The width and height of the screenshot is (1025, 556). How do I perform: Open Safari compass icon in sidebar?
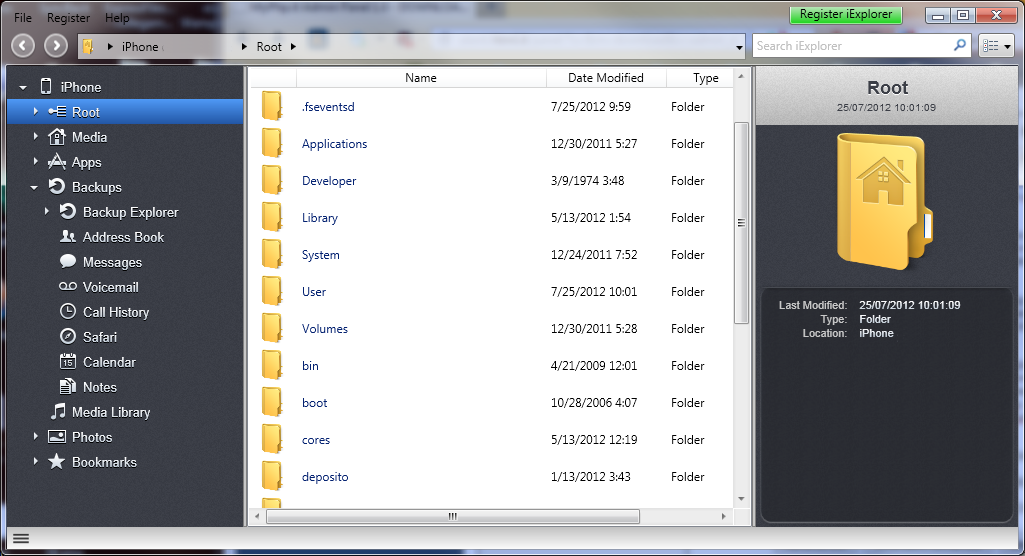(x=68, y=337)
